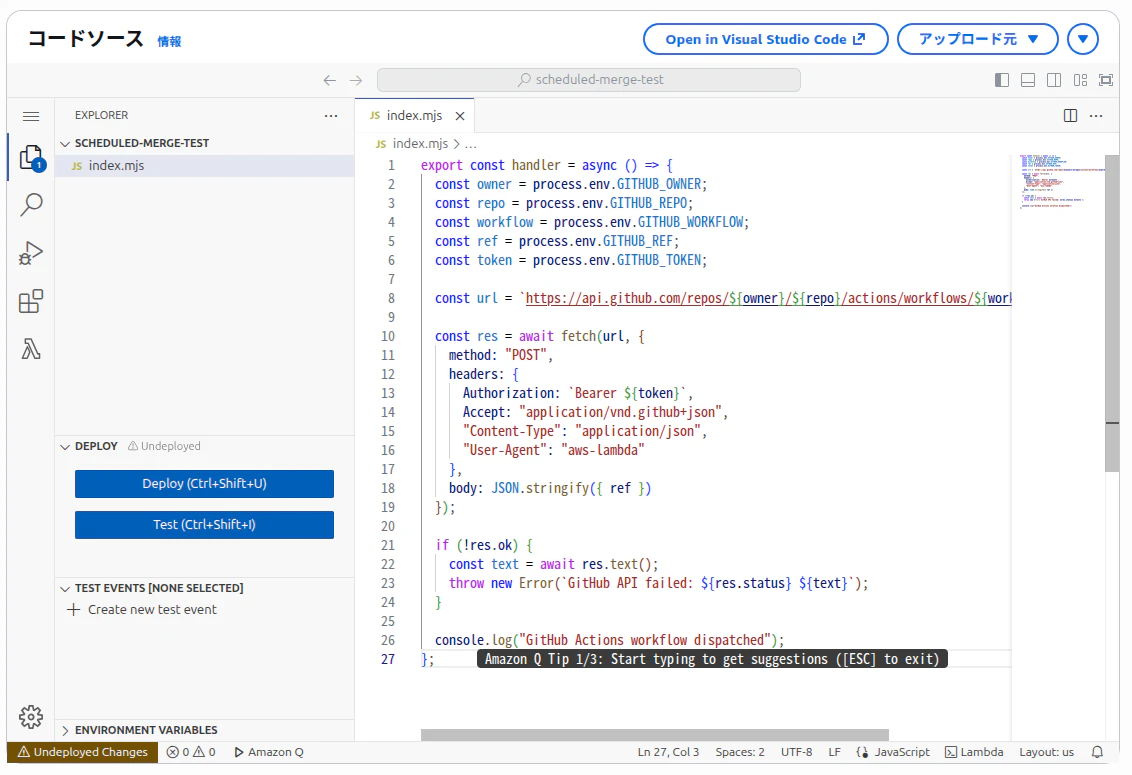Viewport: 1132px width, 775px height.
Task: Click Create new test event
Action: pyautogui.click(x=142, y=610)
